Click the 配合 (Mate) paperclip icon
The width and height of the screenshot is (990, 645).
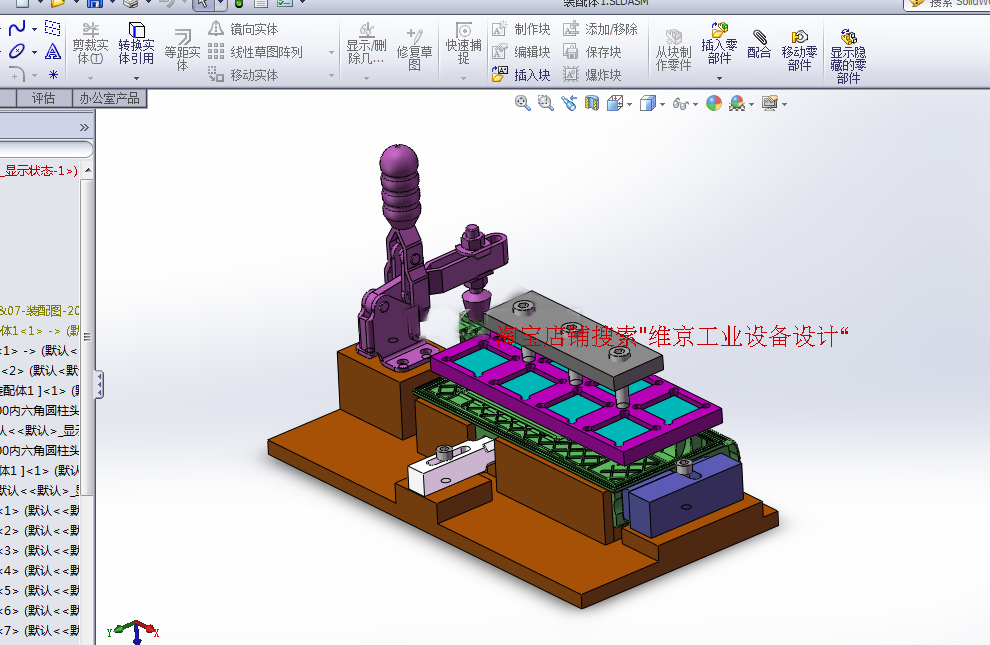pyautogui.click(x=759, y=44)
